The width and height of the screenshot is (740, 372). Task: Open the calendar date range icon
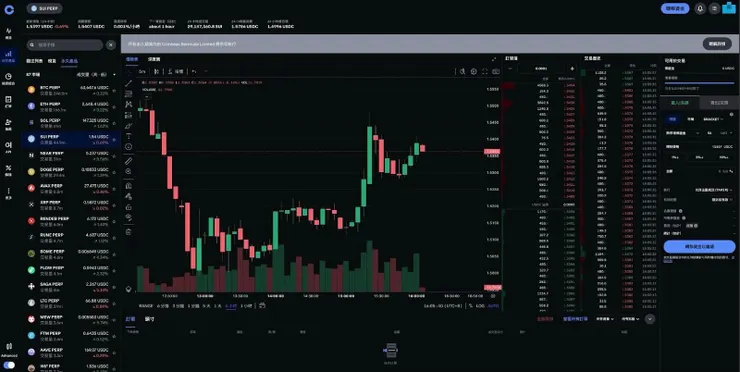tap(262, 305)
